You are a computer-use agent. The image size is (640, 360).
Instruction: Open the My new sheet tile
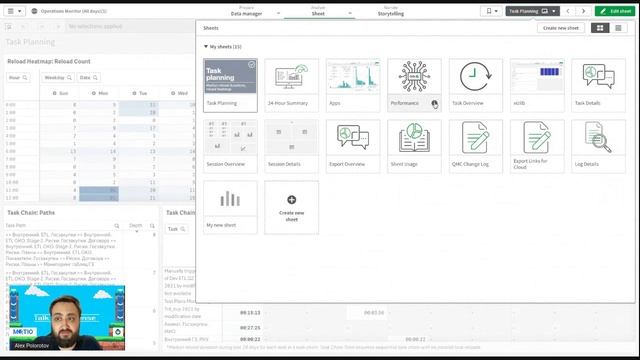point(230,207)
